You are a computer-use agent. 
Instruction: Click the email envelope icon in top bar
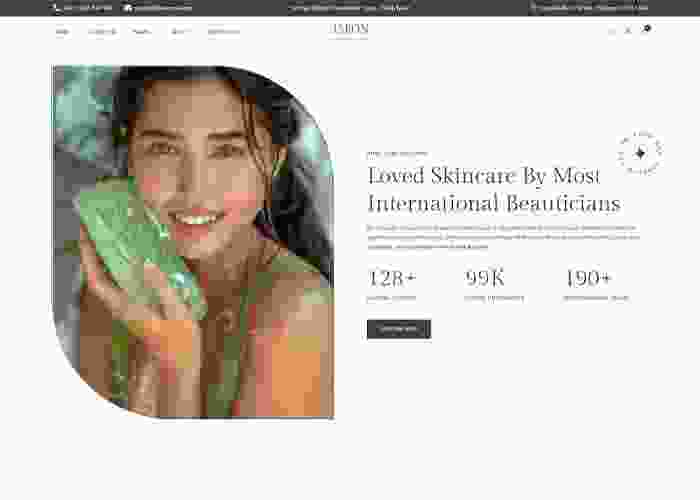tap(128, 8)
